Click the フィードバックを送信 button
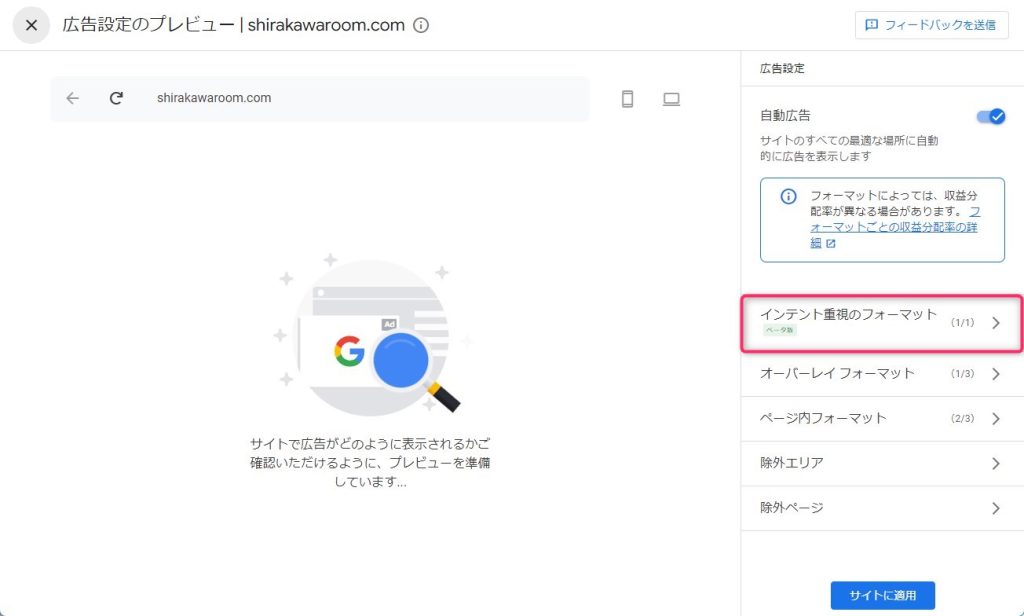Viewport: 1024px width, 616px height. 931,25
